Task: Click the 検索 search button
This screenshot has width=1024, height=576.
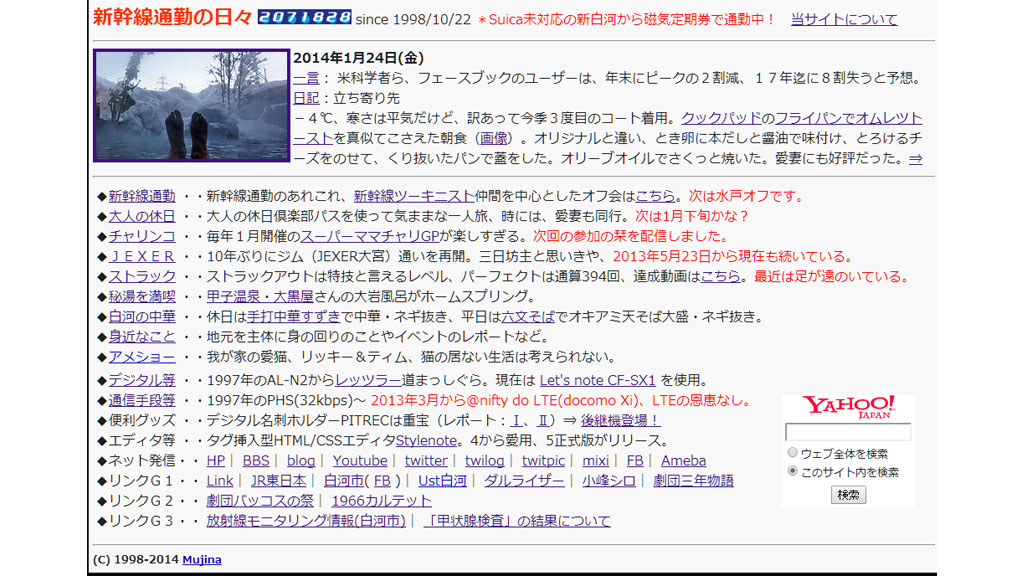Action: [848, 495]
